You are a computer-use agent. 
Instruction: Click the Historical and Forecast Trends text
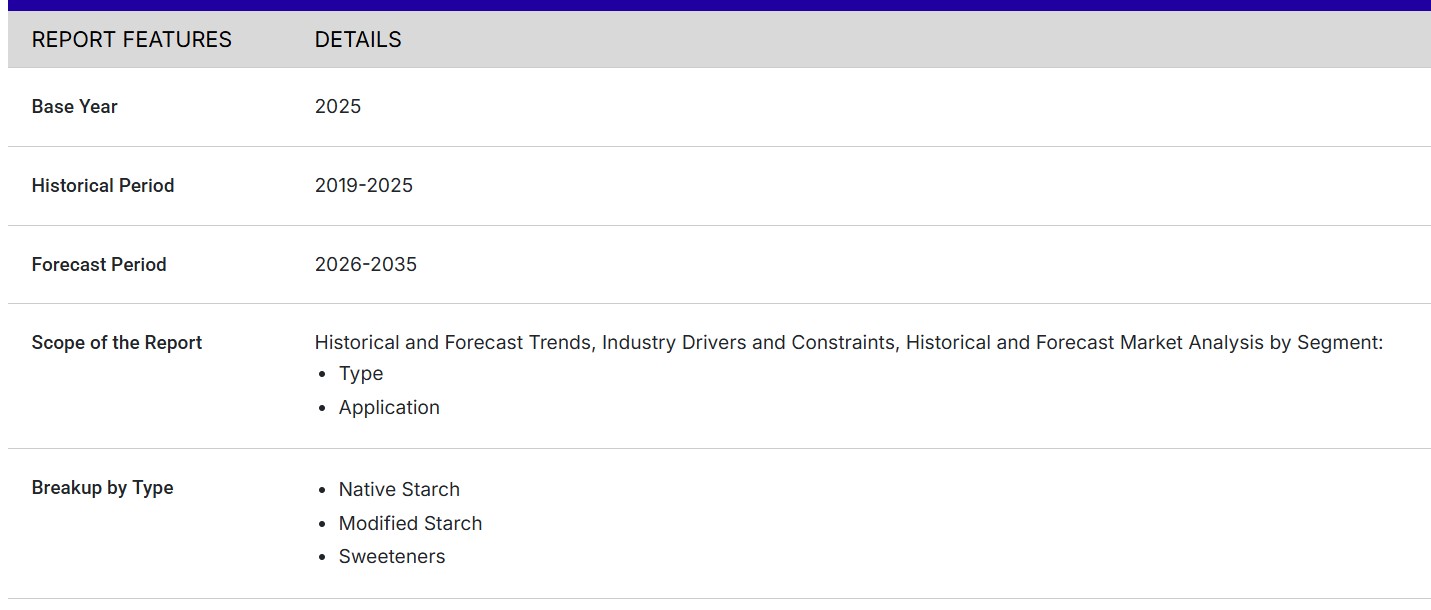pyautogui.click(x=453, y=343)
